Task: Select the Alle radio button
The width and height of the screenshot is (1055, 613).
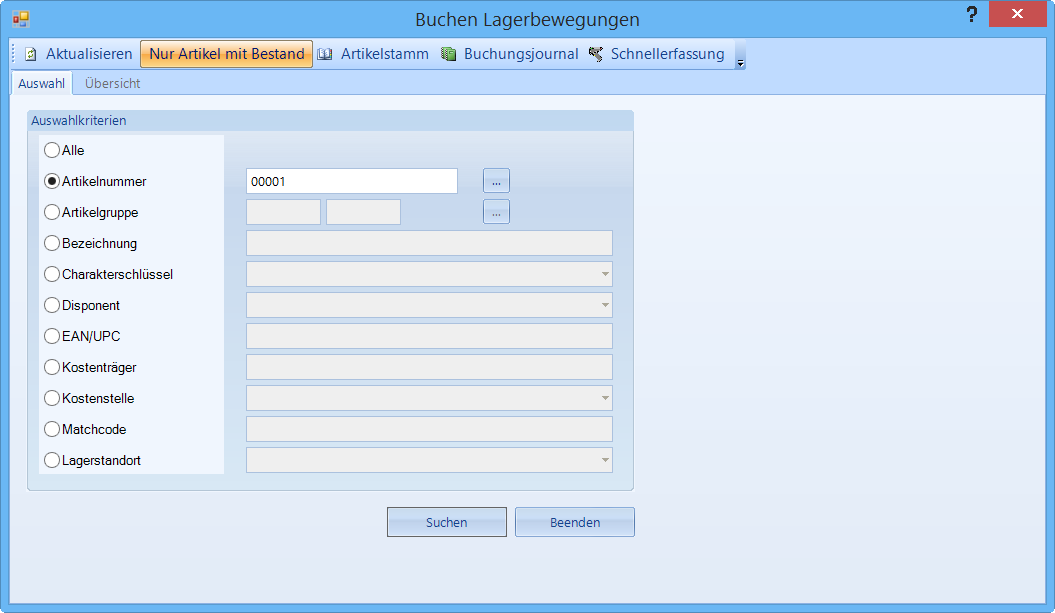Action: click(x=52, y=150)
